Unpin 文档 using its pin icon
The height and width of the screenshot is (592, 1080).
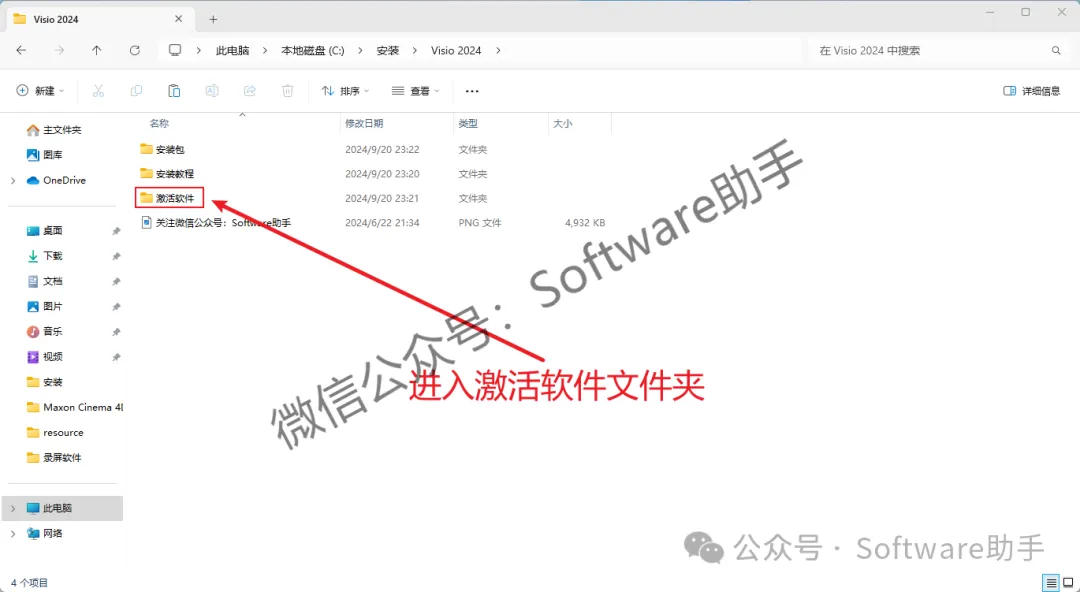[116, 282]
